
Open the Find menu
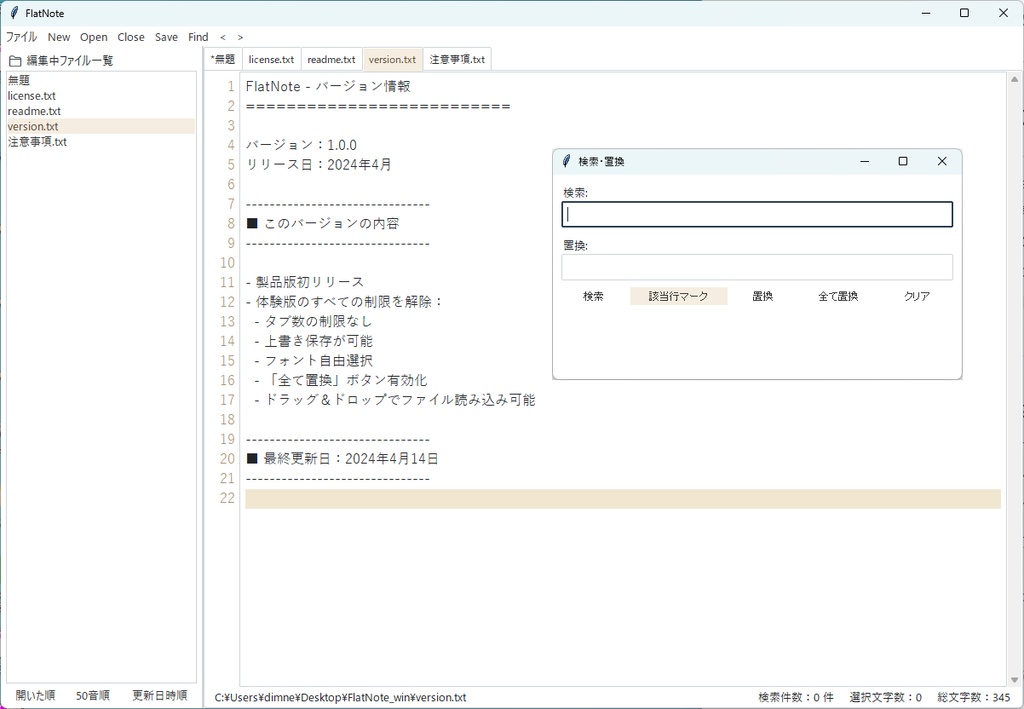(197, 37)
